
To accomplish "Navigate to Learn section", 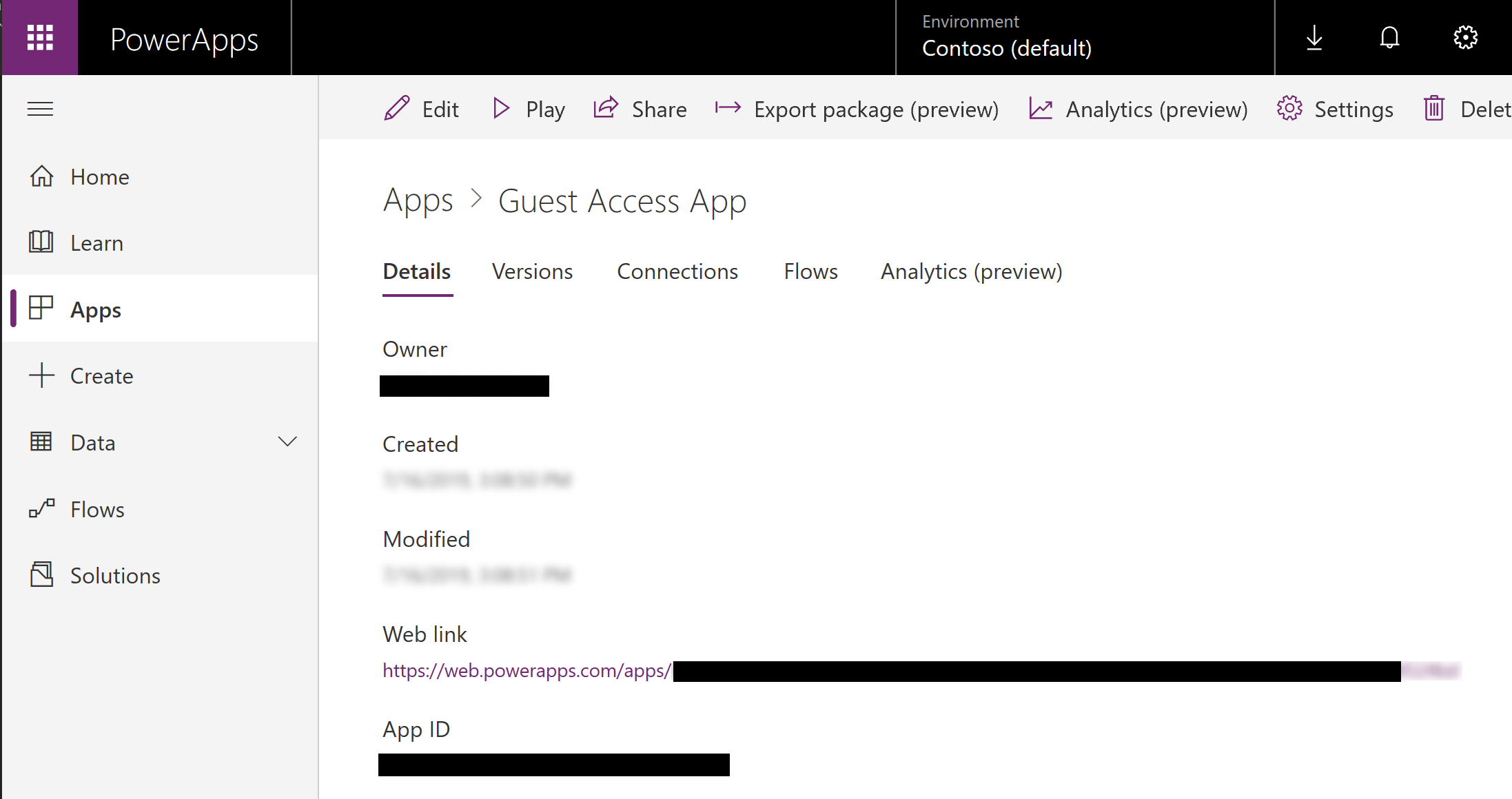I will 96,243.
